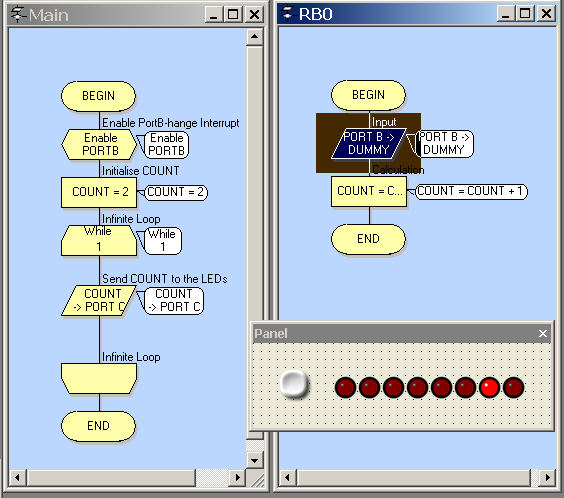Click the COUNT = COUNT + 1 annotation bubble

point(471,191)
